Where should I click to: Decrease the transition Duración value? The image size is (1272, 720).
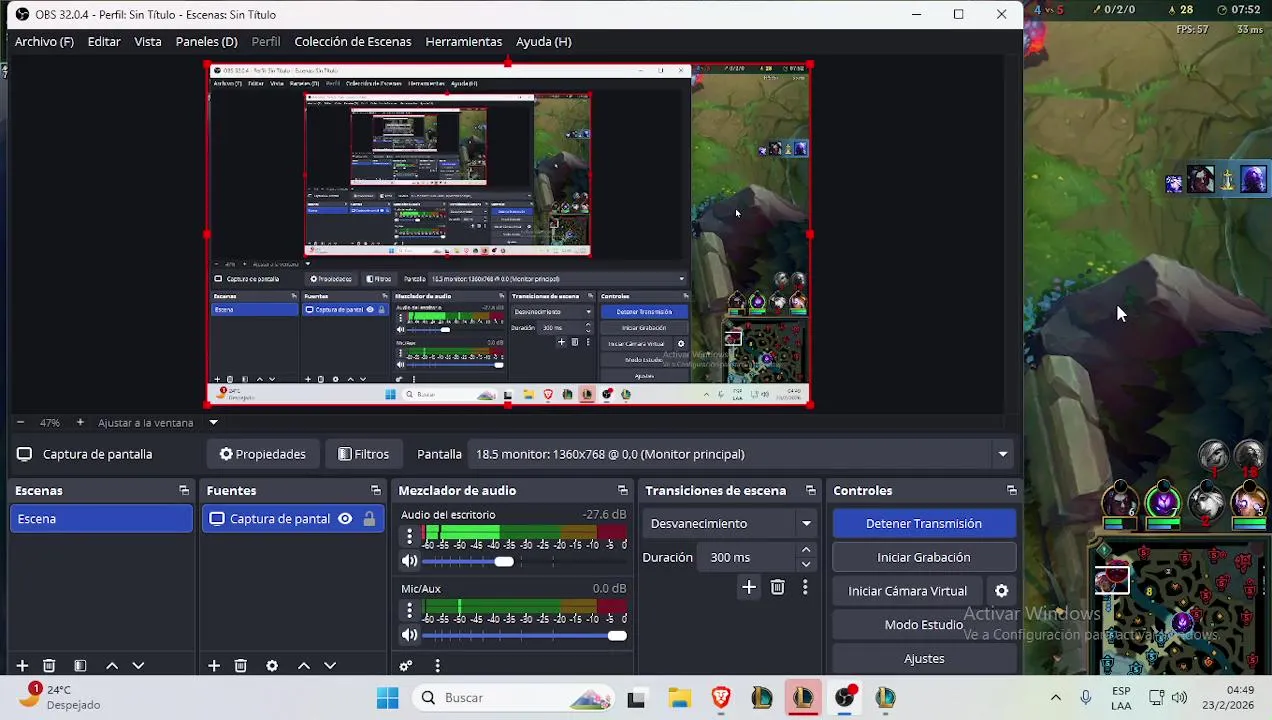[x=806, y=564]
